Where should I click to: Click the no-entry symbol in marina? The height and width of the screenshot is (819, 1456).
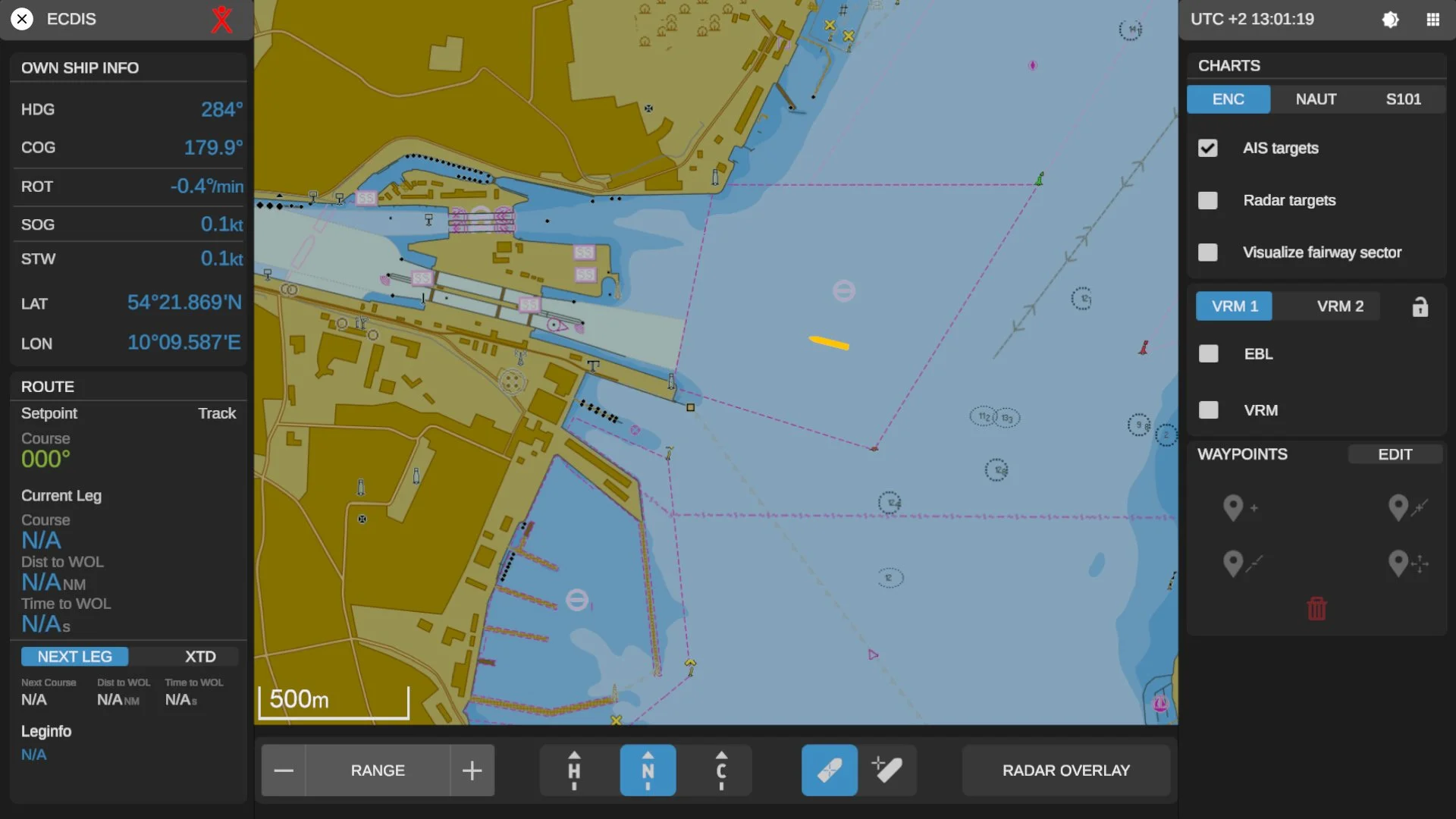(577, 600)
